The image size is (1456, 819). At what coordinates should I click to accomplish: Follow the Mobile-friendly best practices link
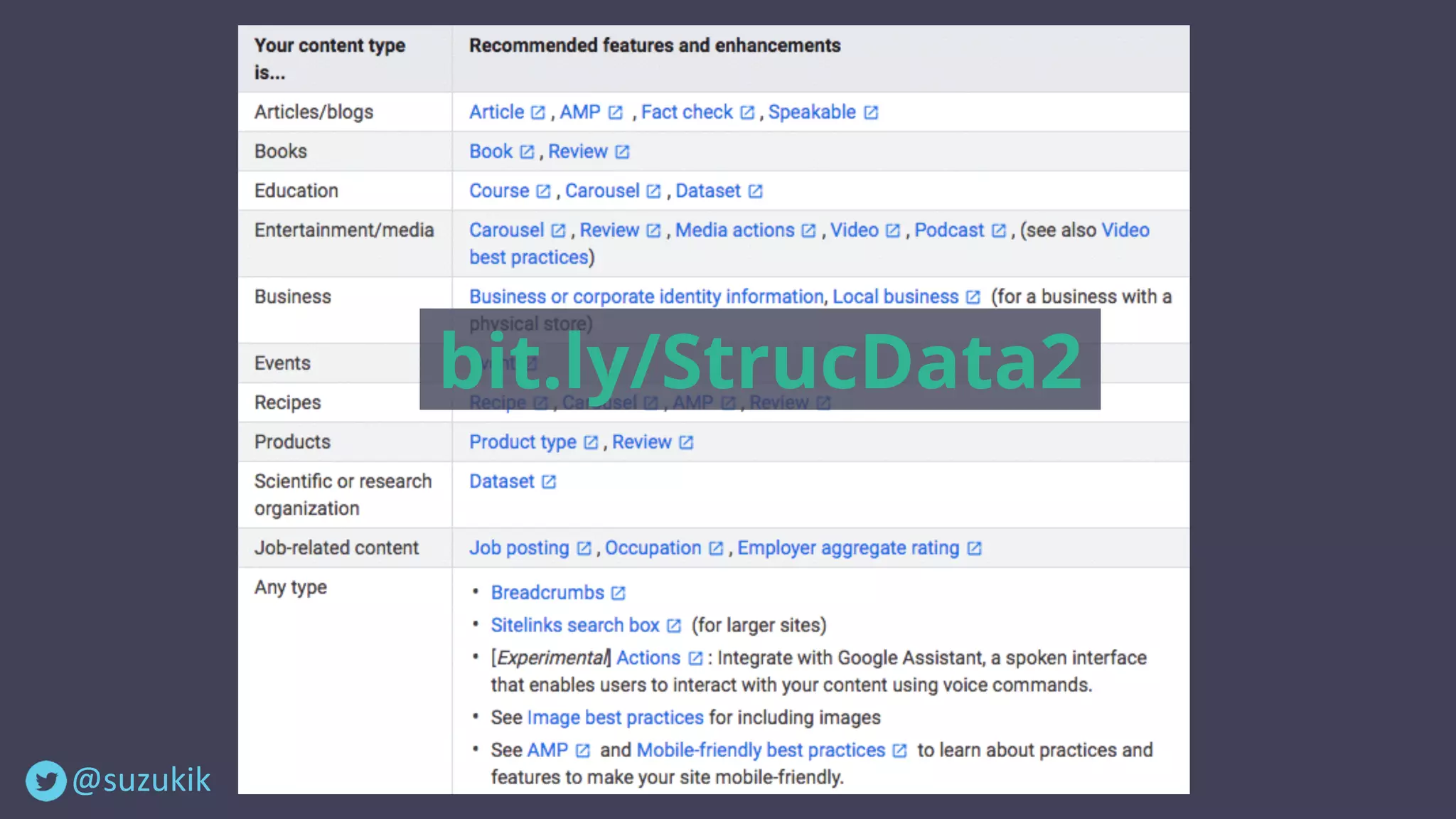tap(761, 751)
